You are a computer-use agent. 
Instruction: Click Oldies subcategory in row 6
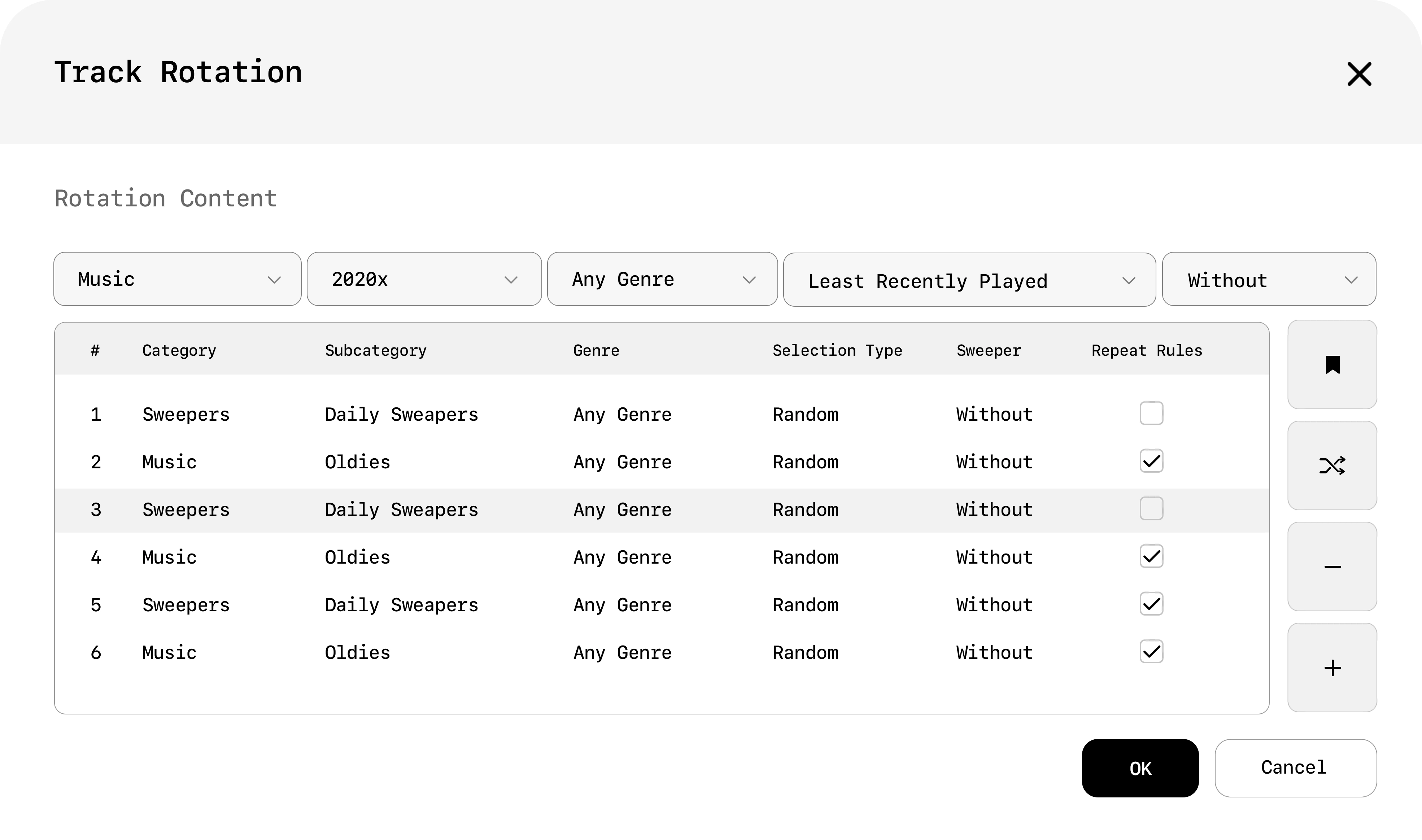click(x=357, y=653)
